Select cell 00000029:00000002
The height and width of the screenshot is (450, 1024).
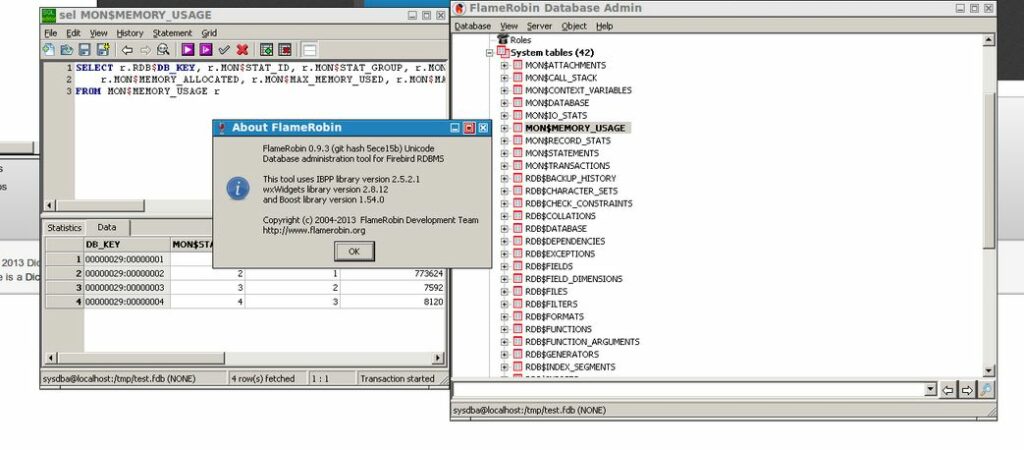click(127, 274)
